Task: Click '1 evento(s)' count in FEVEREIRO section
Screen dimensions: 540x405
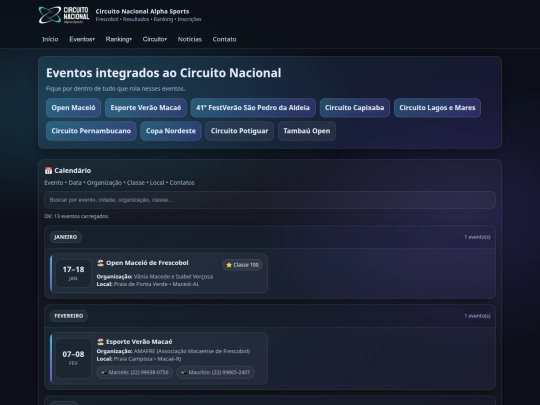Action: click(x=477, y=316)
